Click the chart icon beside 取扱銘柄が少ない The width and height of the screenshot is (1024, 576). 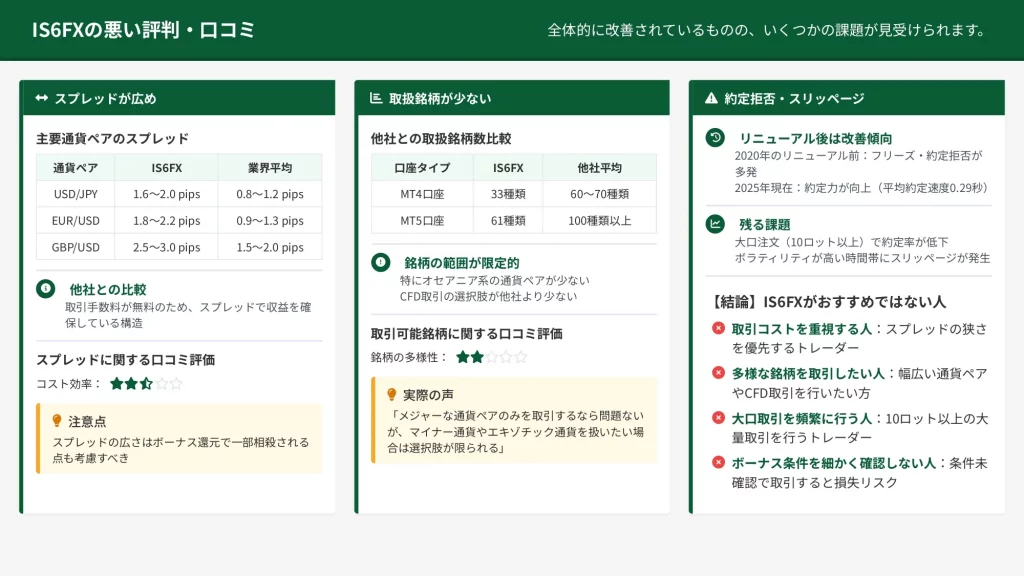click(x=376, y=98)
